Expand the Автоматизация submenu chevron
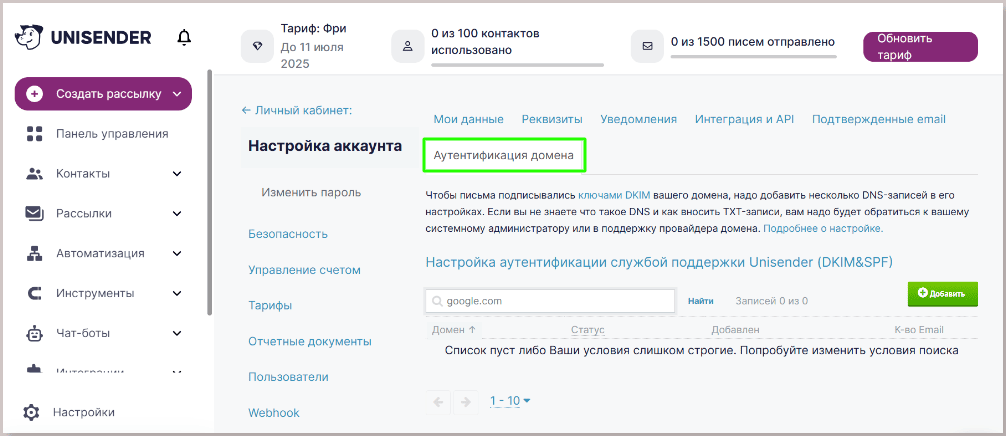1006x436 pixels. (177, 253)
